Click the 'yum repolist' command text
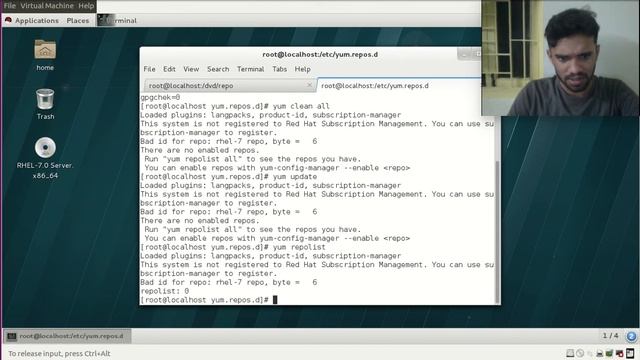Viewport: 640px width, 360px height. [299, 247]
